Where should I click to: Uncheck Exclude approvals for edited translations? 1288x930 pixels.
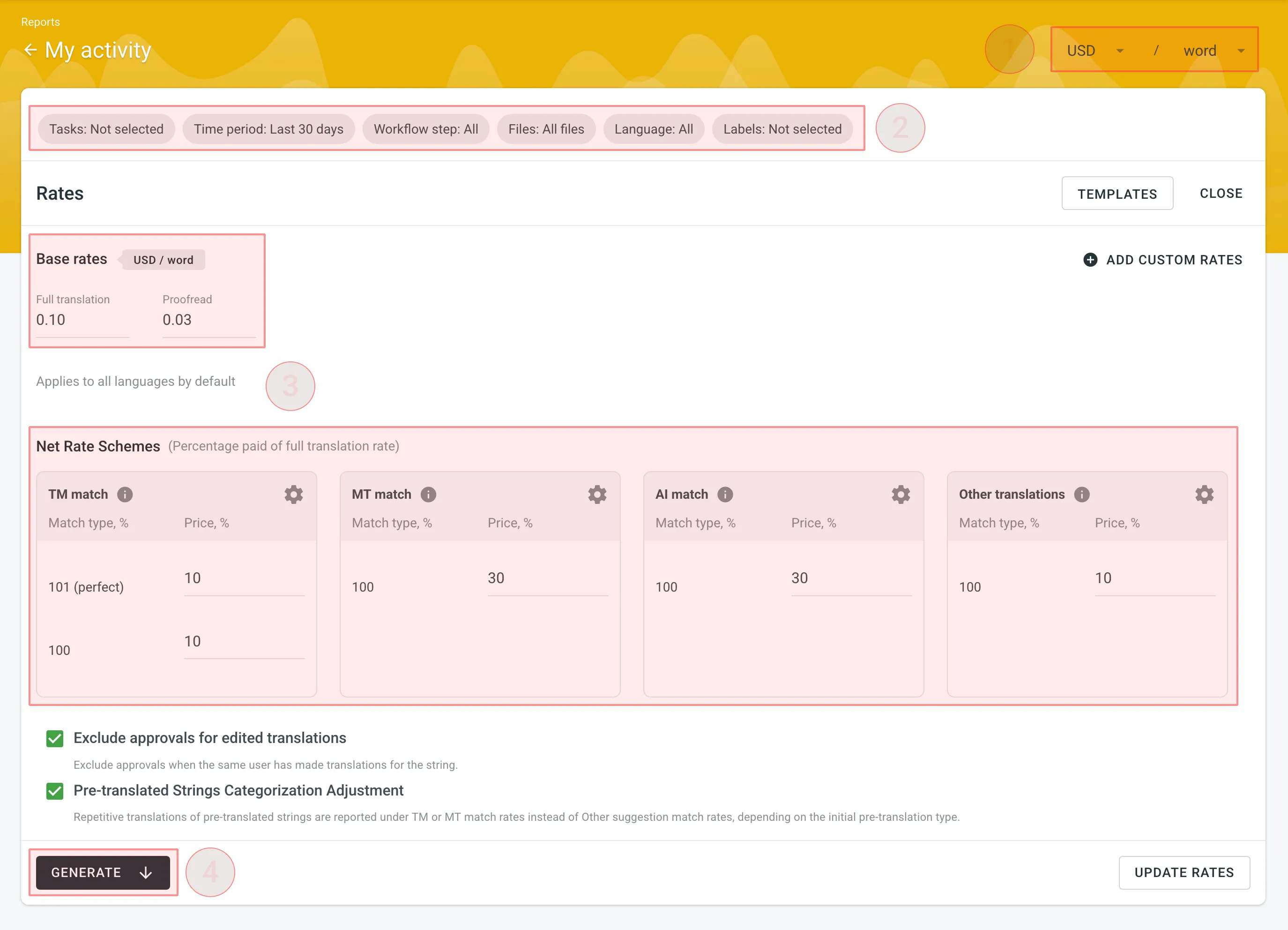[x=55, y=738]
